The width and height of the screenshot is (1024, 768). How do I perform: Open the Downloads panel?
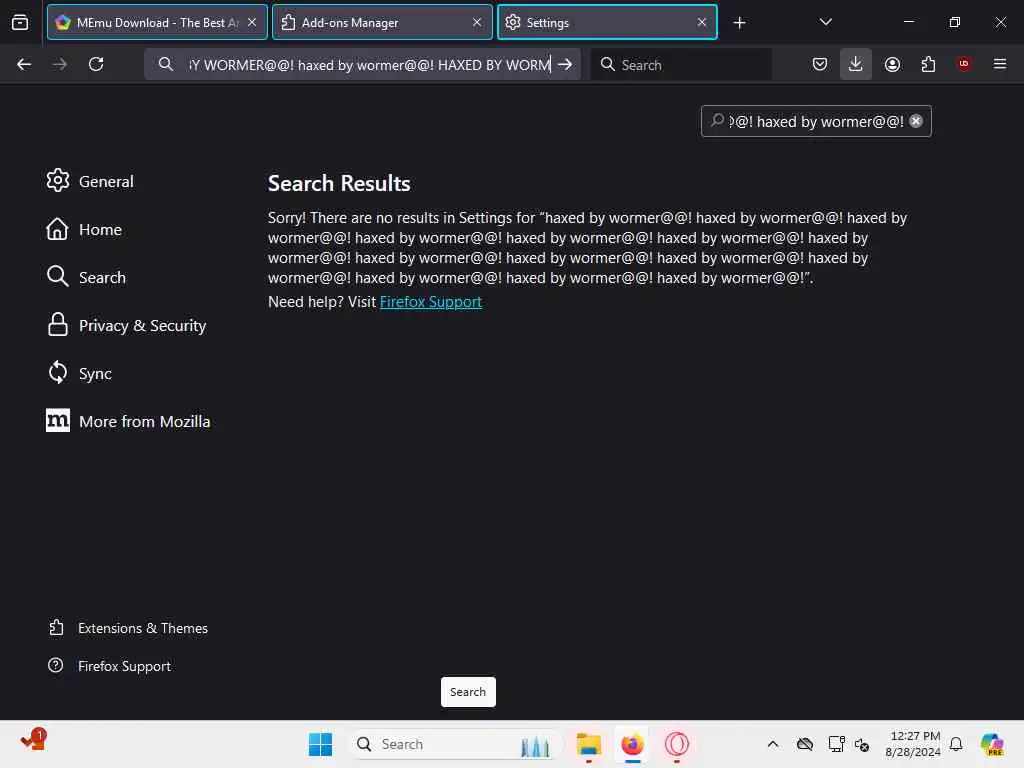856,64
